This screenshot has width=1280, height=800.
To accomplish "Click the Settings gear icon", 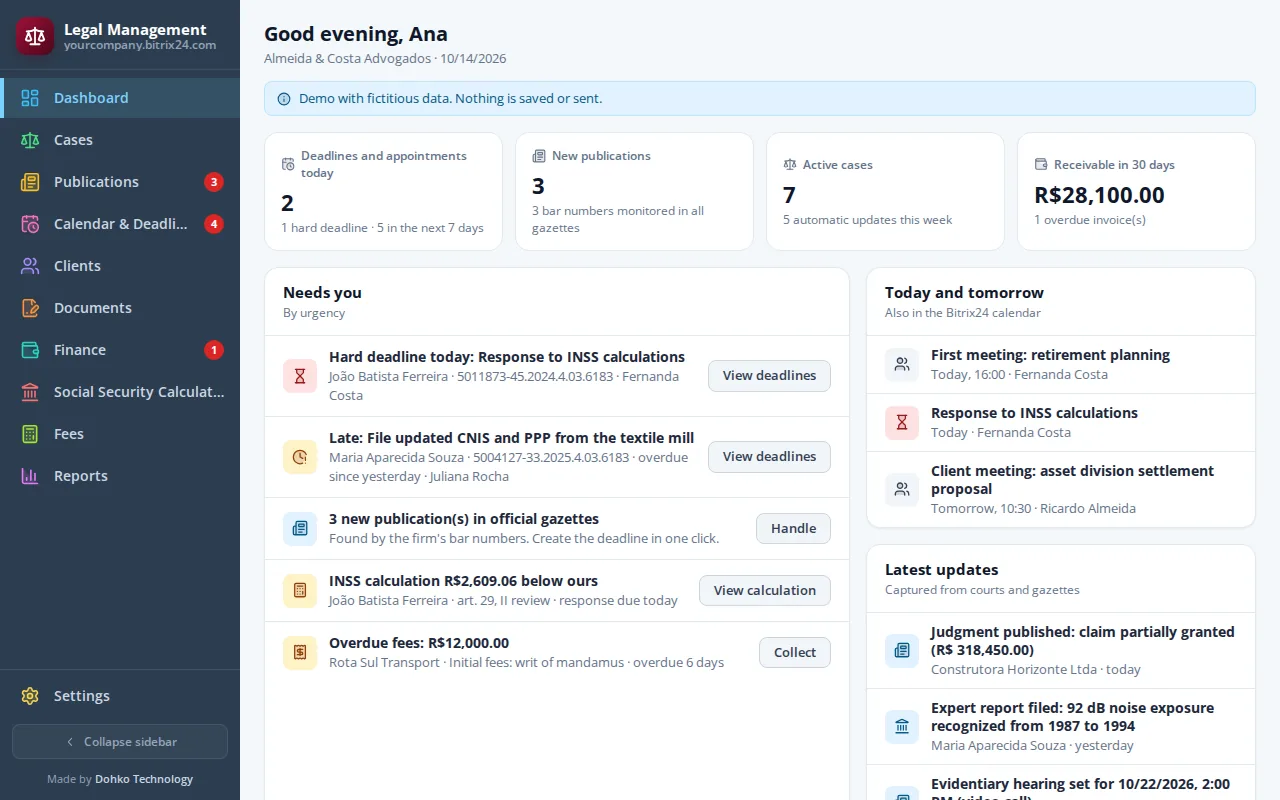I will [x=30, y=696].
